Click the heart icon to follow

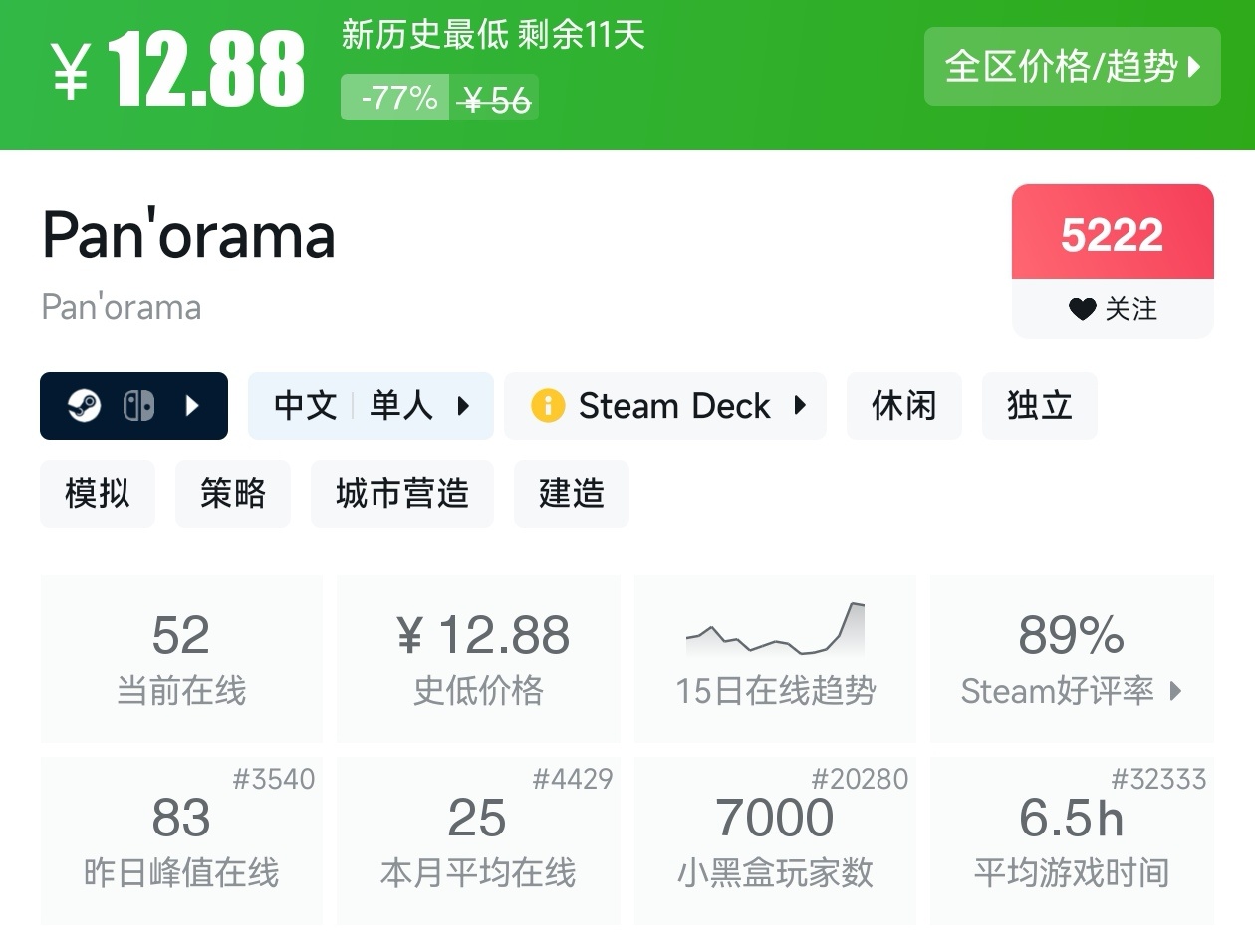point(1082,309)
